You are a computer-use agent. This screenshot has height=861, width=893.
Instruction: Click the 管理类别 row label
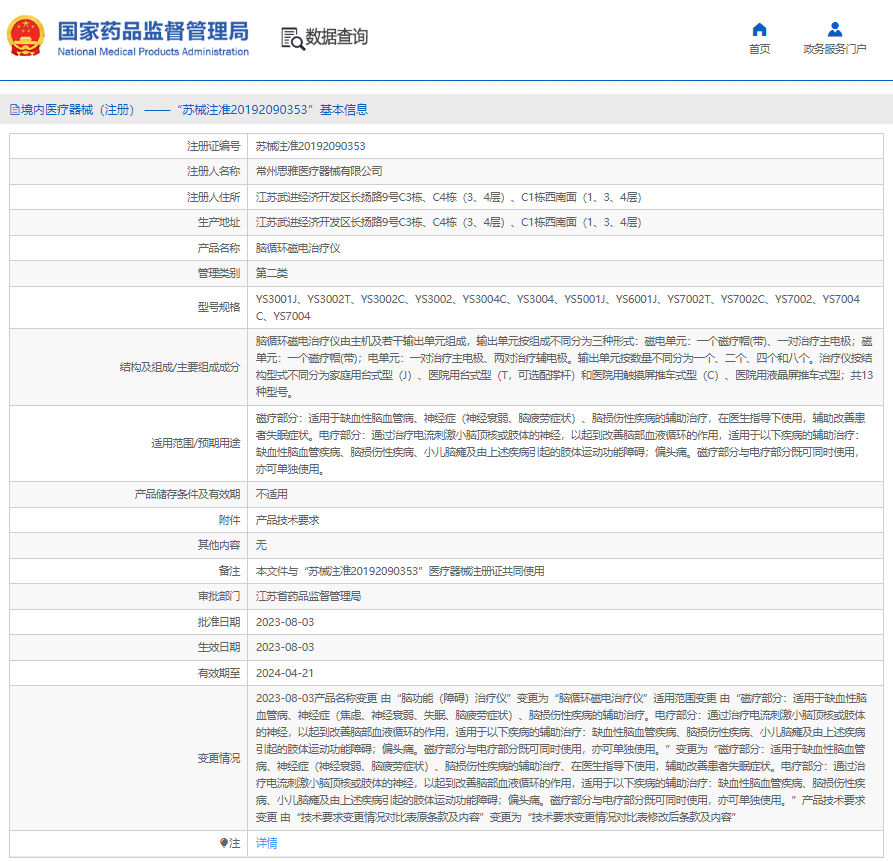[x=219, y=273]
